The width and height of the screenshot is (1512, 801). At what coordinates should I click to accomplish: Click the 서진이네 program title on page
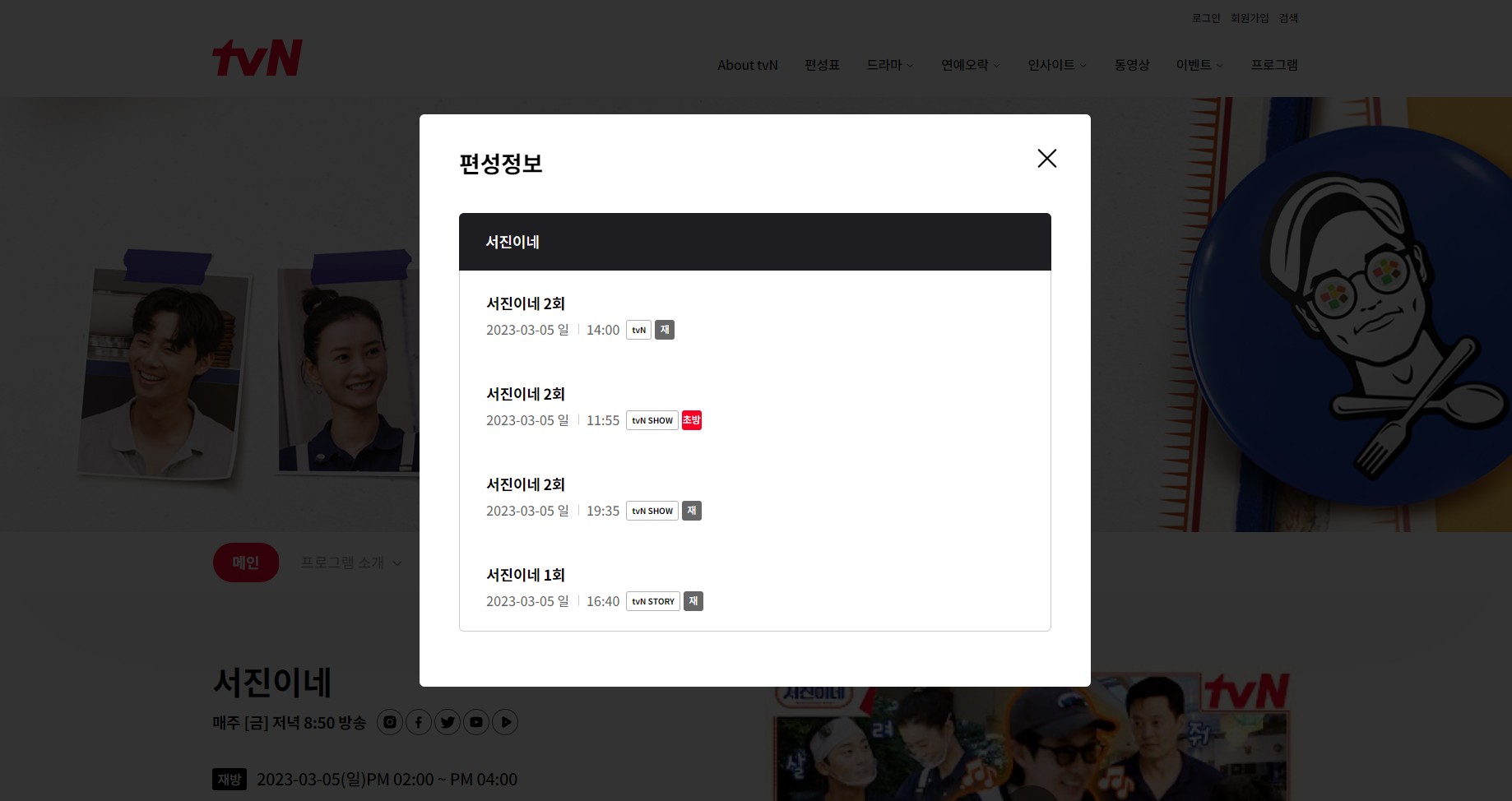coord(272,683)
